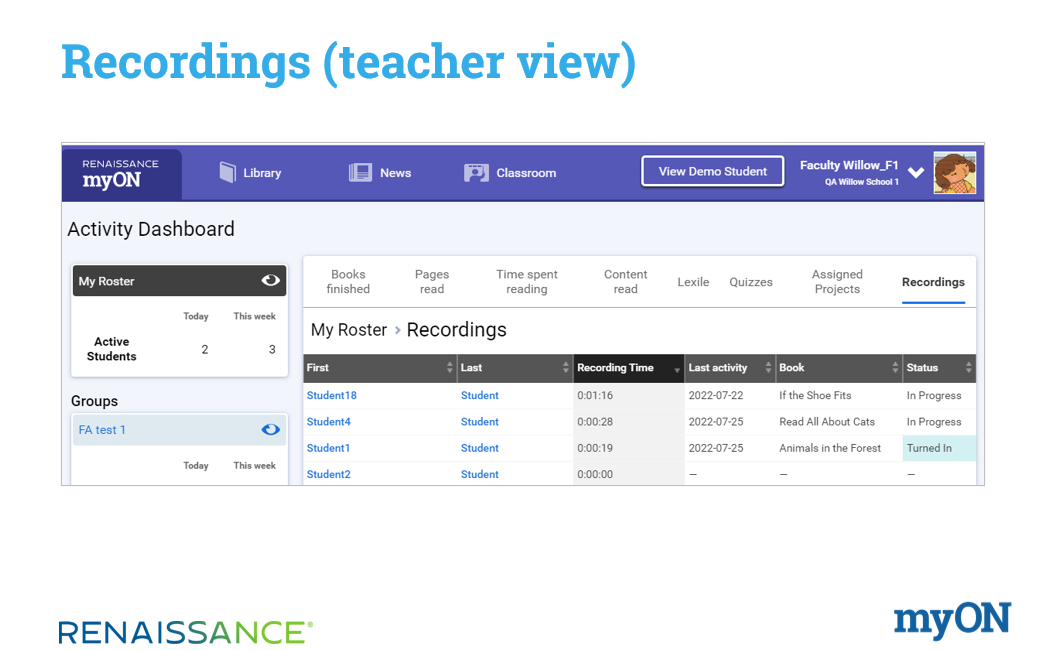The height and width of the screenshot is (651, 1044).
Task: Sort by Recording Time column arrow
Action: click(x=677, y=369)
